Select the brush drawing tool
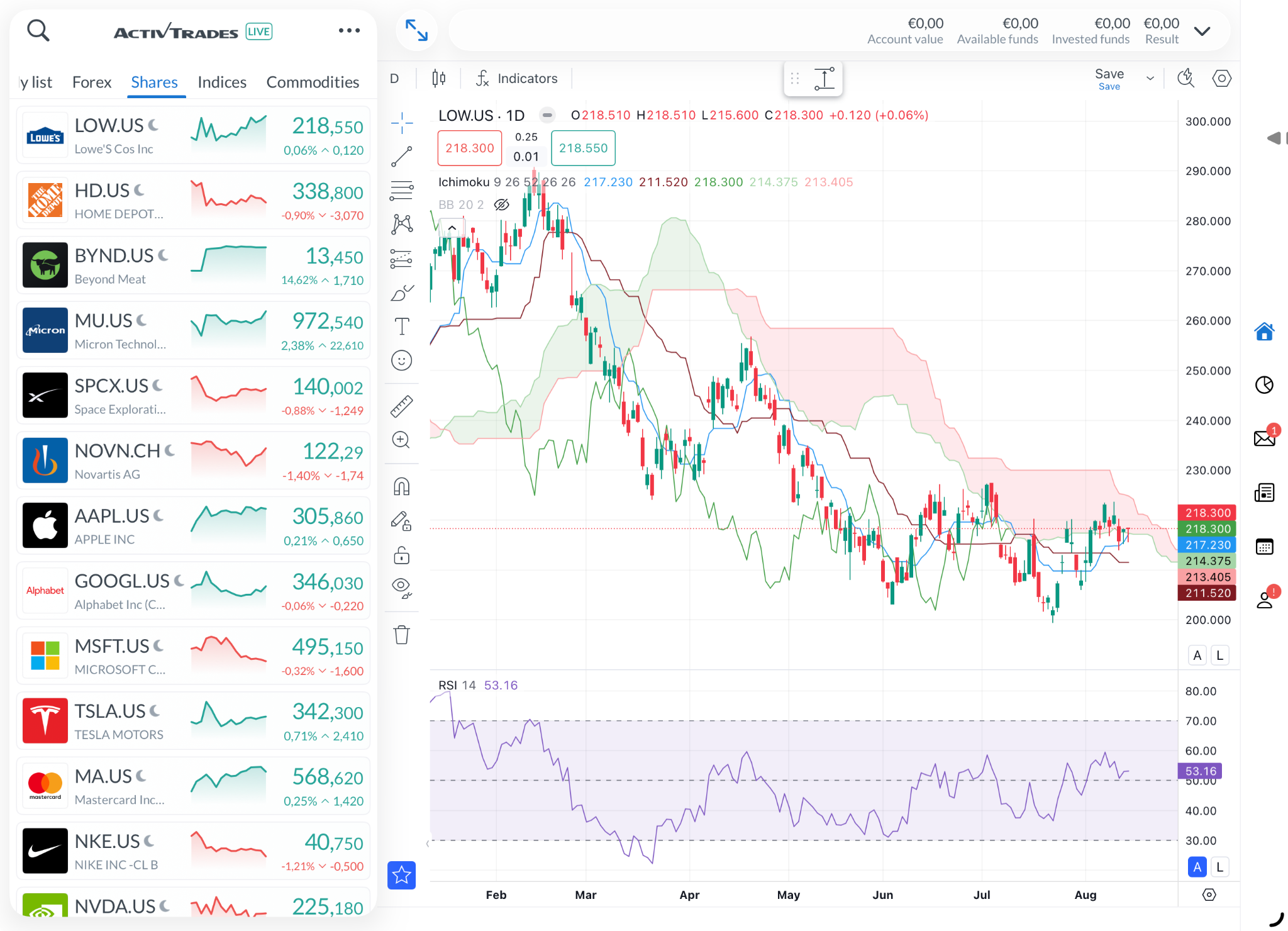Screen dimensions: 1288x931 coord(402,293)
